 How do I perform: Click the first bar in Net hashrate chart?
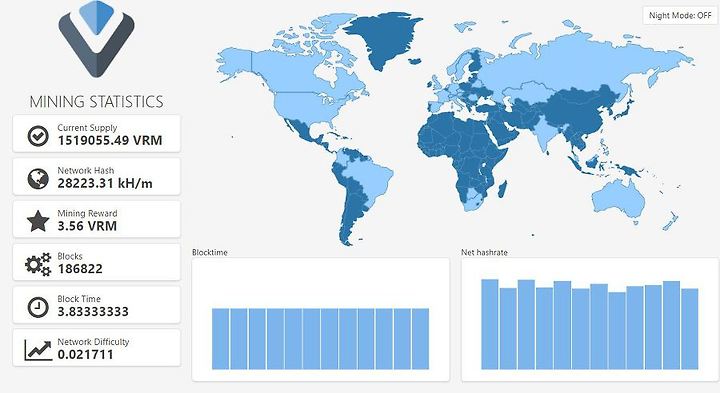tap(489, 324)
